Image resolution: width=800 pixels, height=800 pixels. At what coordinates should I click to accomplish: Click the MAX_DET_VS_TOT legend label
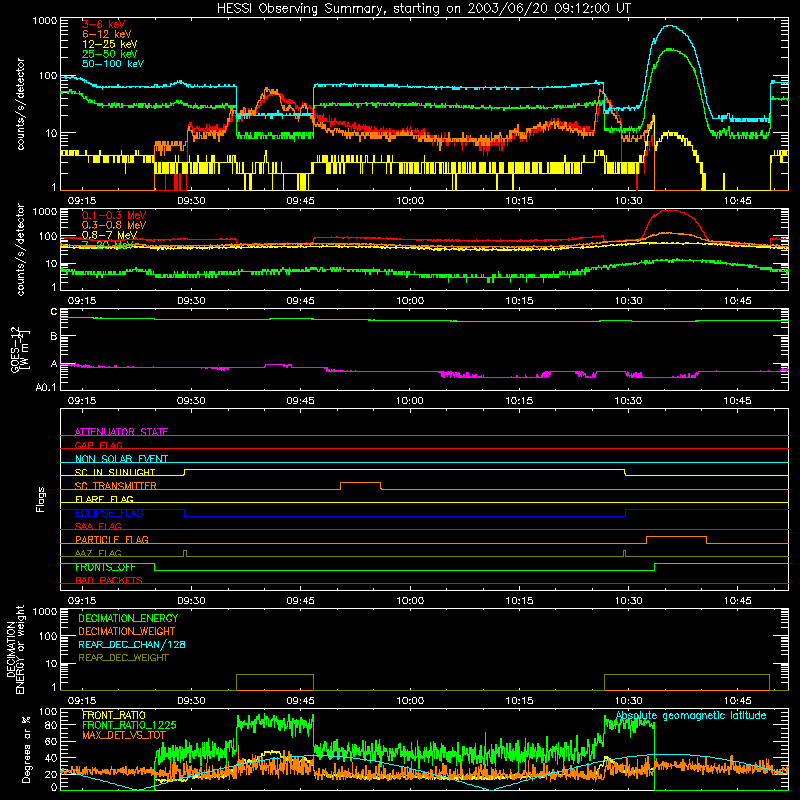pos(124,735)
